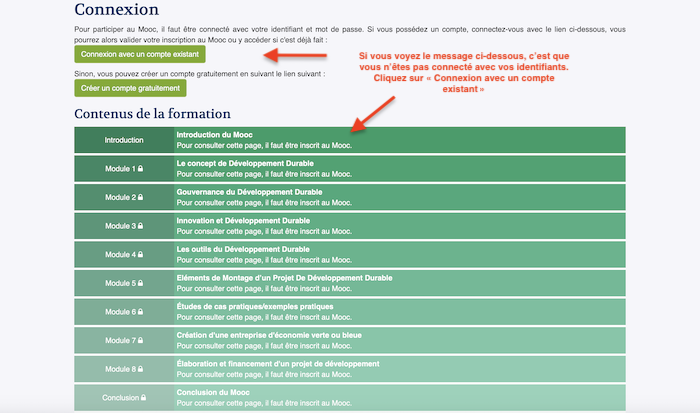Select the Module 5 label cell
700x413 pixels.
click(124, 283)
